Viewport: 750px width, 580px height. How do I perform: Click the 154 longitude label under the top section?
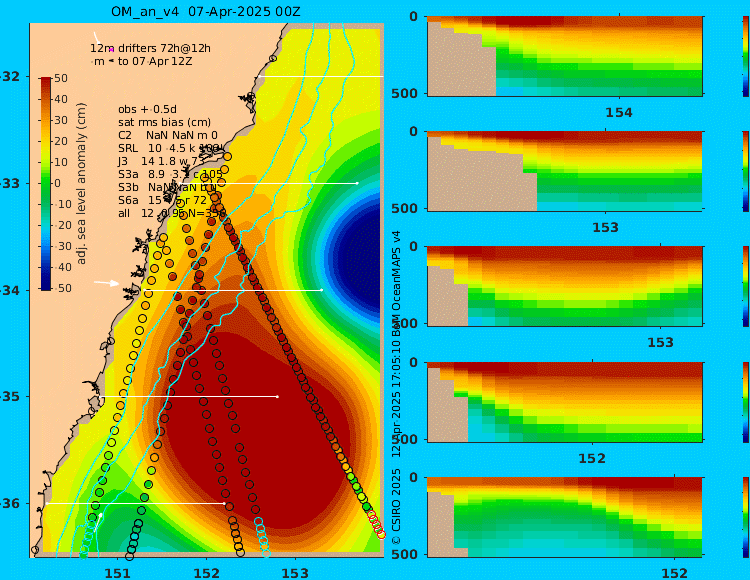coord(619,113)
